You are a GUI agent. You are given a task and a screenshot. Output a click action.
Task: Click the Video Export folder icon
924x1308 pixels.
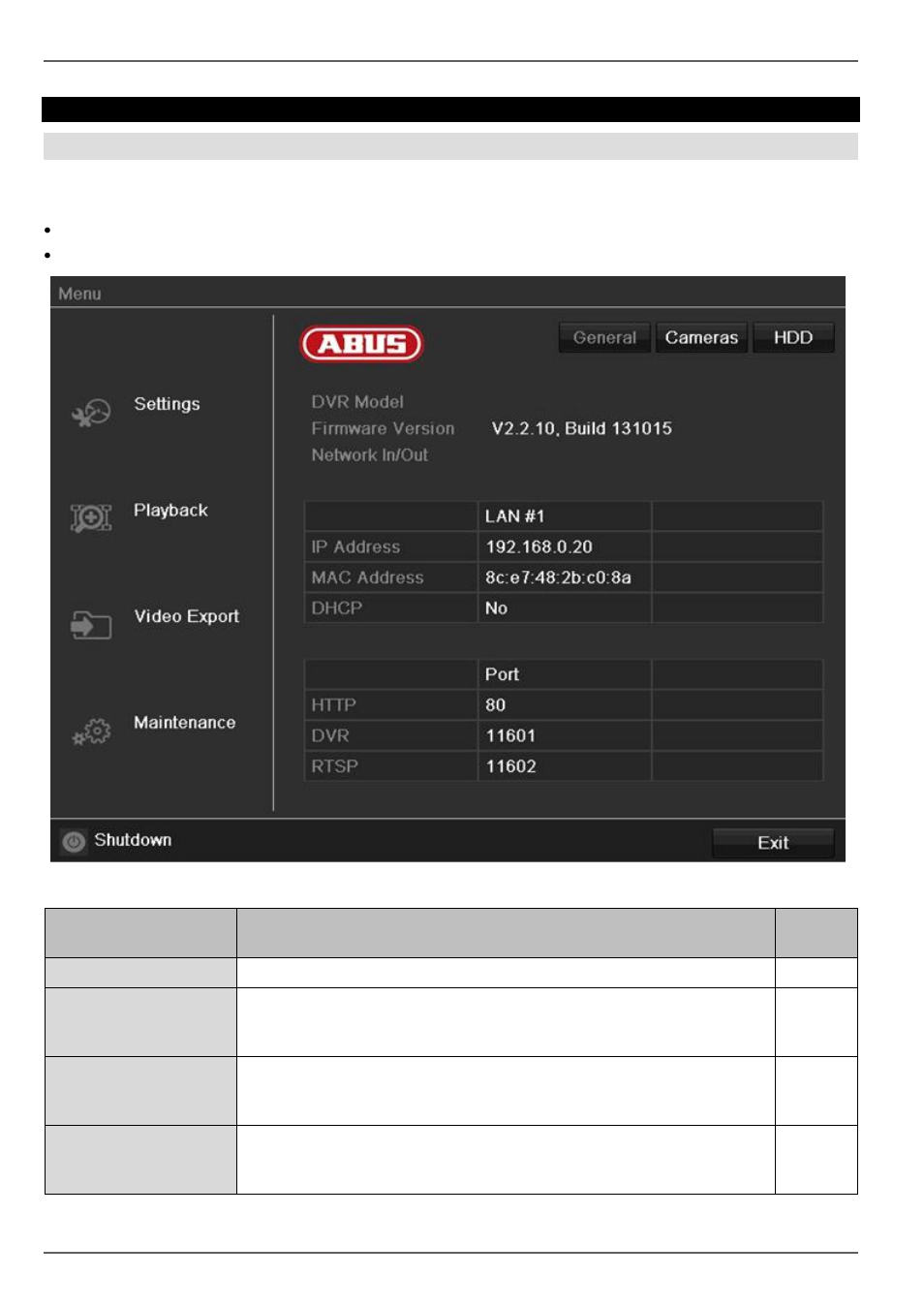tap(91, 625)
